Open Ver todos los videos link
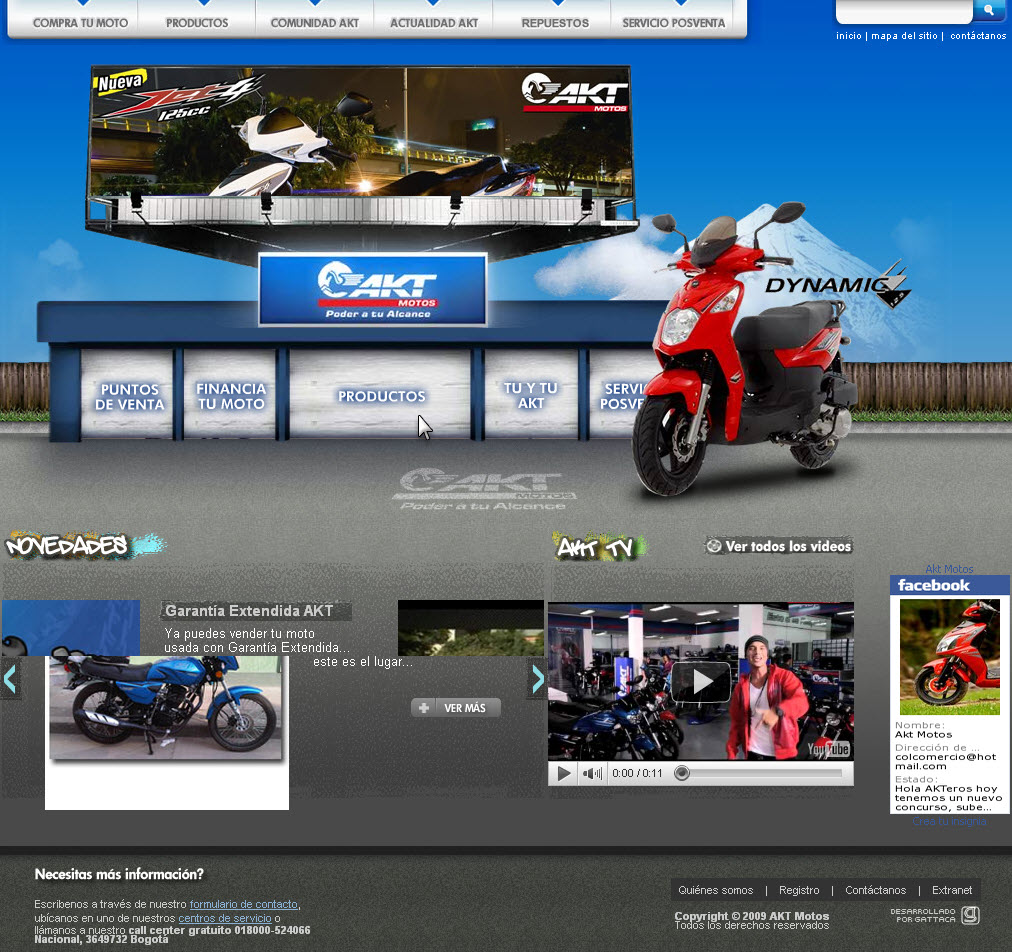The image size is (1012, 952). click(x=779, y=546)
